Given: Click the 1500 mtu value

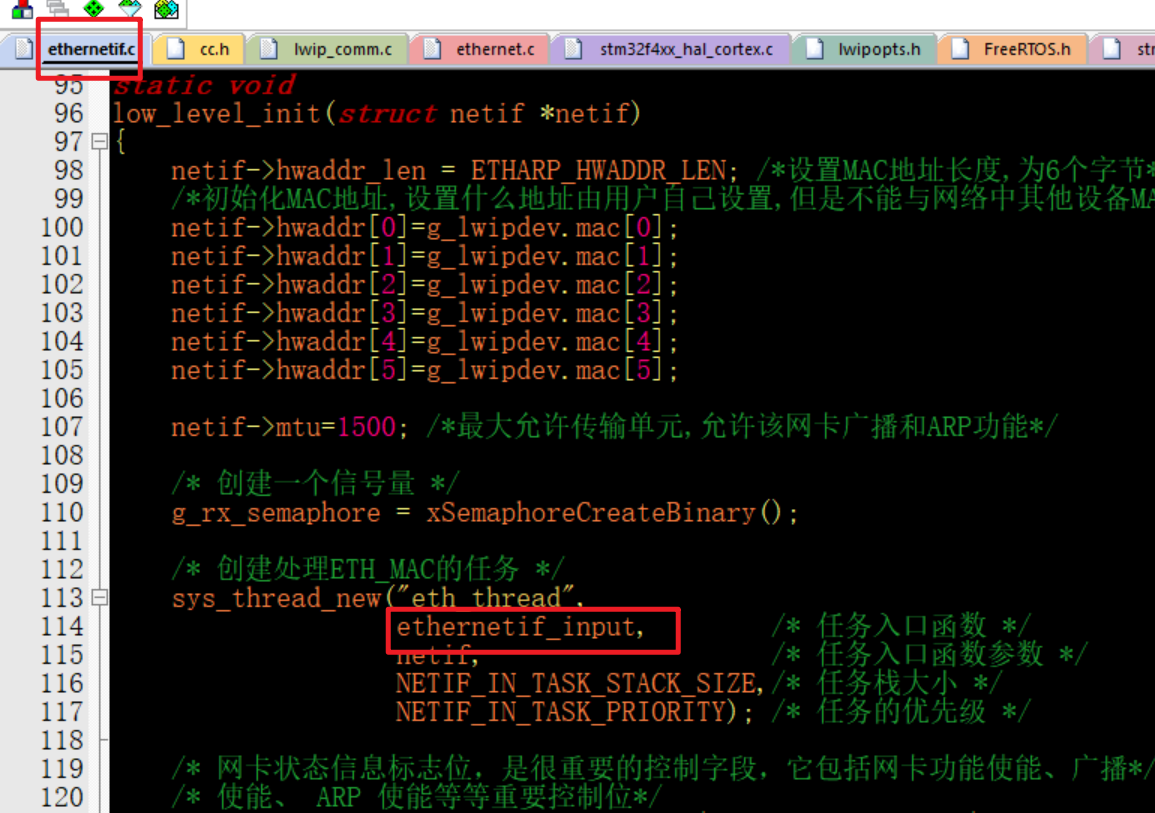Looking at the screenshot, I should point(366,427).
